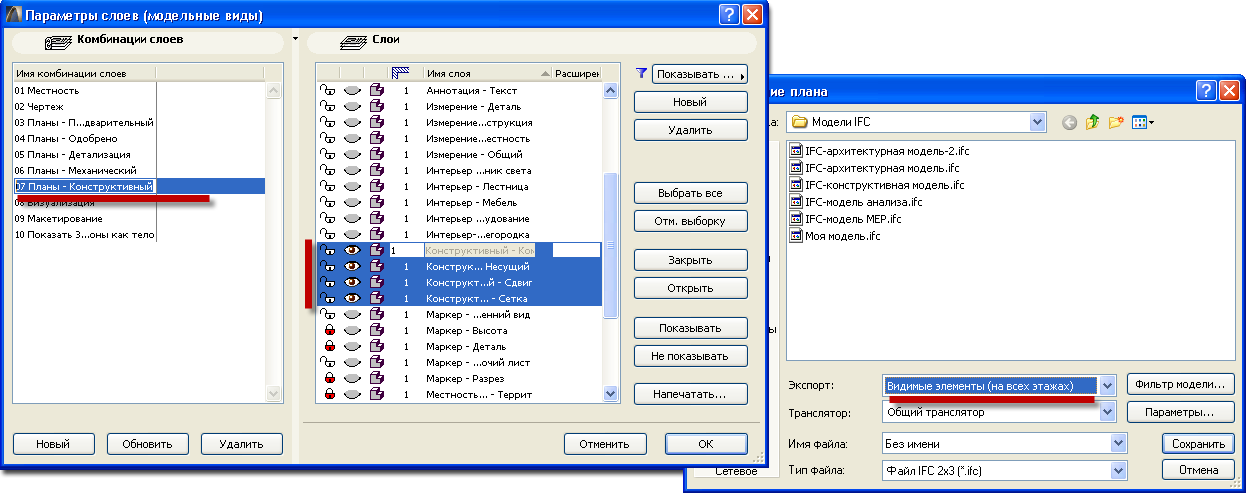1246x493 pixels.
Task: Click the intersection priority column header icon
Action: coord(401,73)
